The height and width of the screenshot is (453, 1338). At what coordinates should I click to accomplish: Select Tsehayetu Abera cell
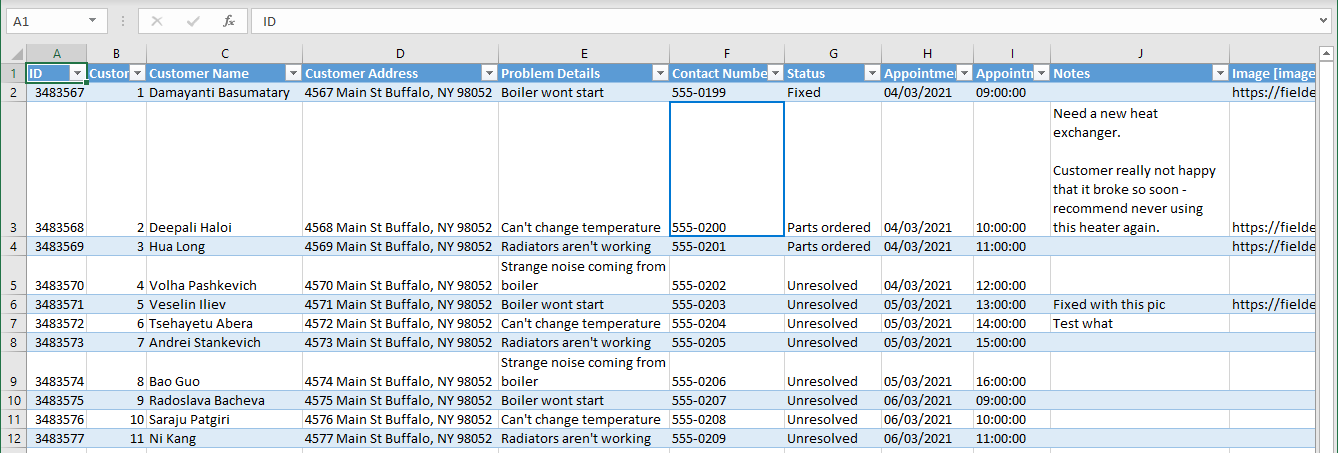click(224, 323)
